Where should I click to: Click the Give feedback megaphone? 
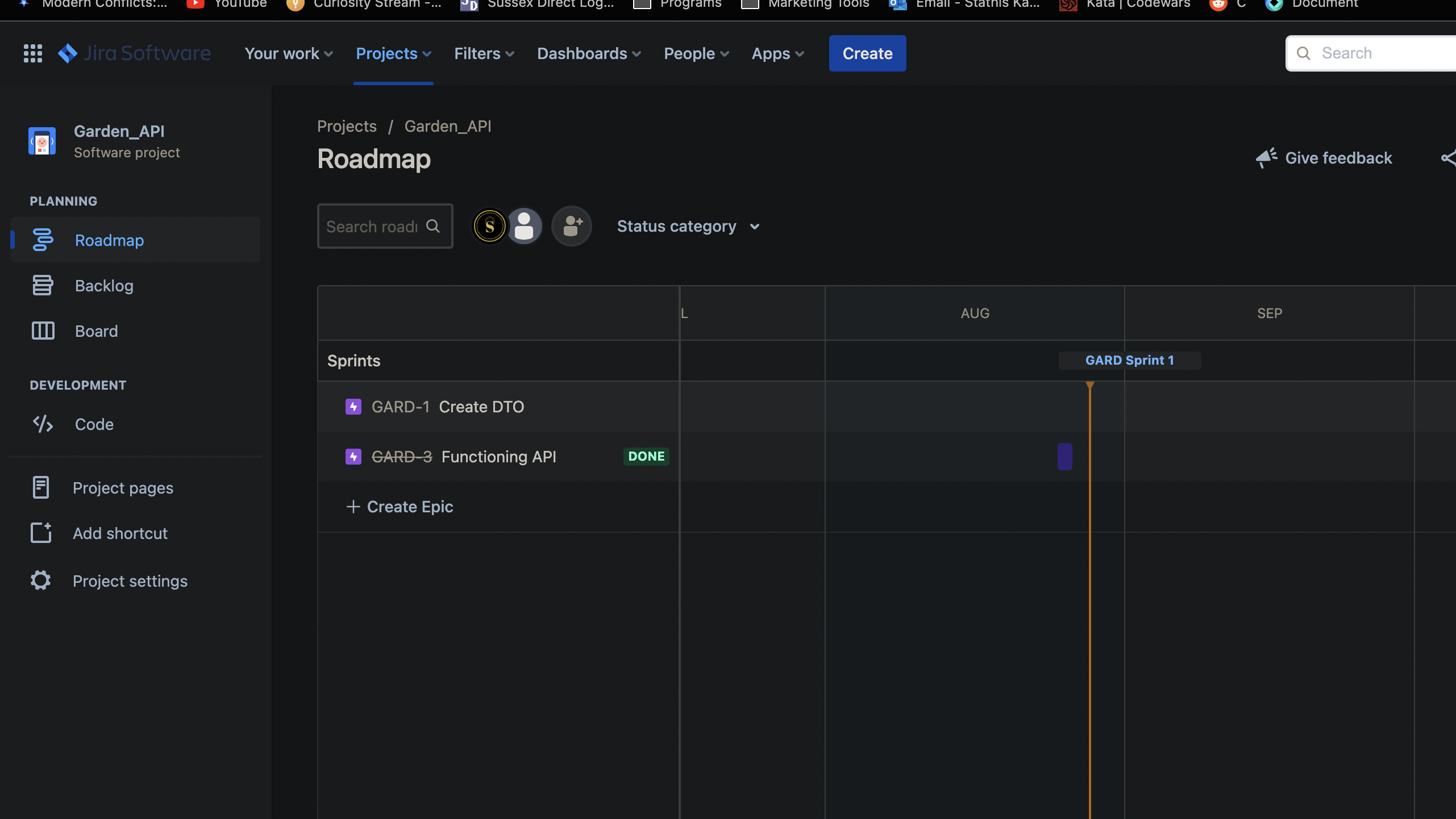(1266, 158)
